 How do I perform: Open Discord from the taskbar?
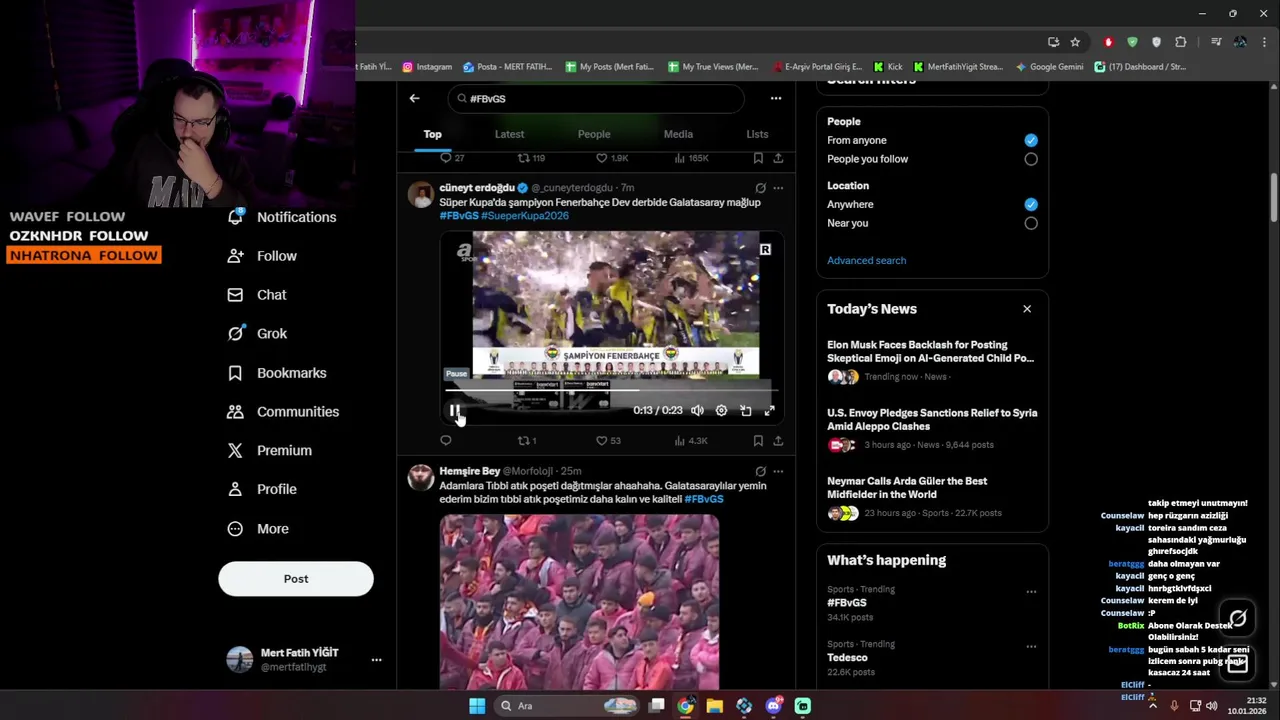tap(773, 706)
